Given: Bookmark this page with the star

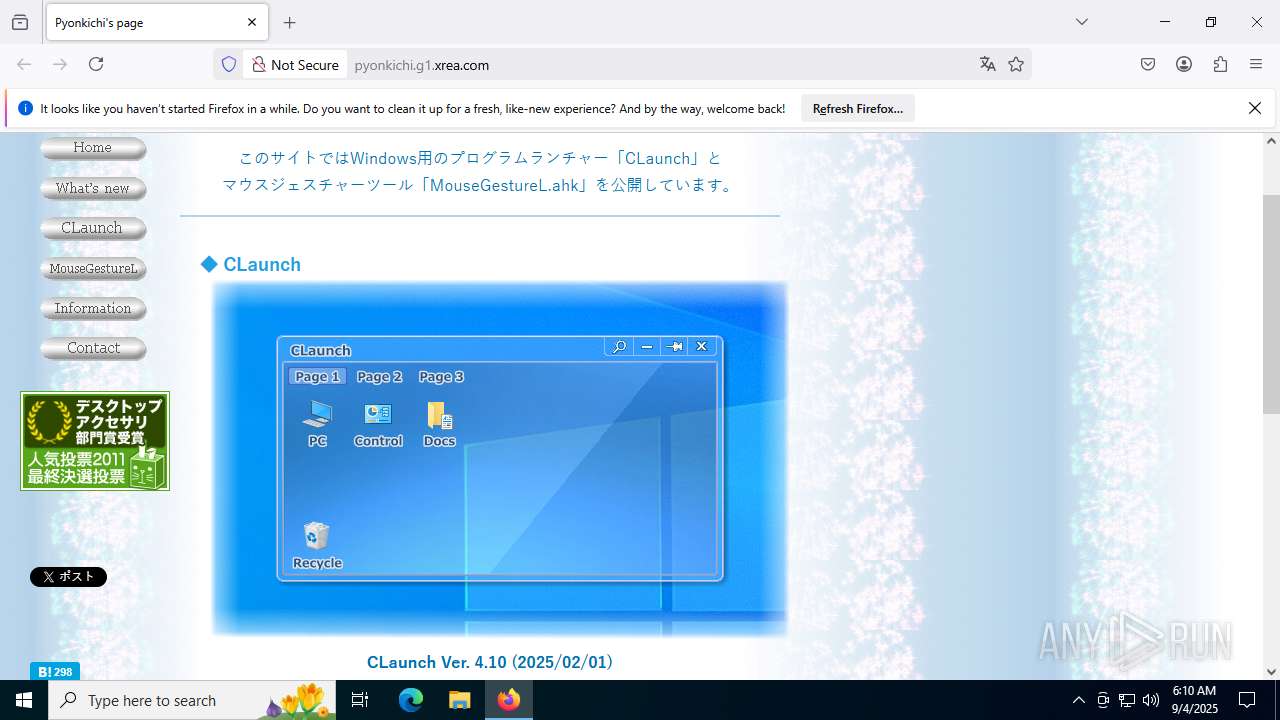Looking at the screenshot, I should tap(1016, 64).
